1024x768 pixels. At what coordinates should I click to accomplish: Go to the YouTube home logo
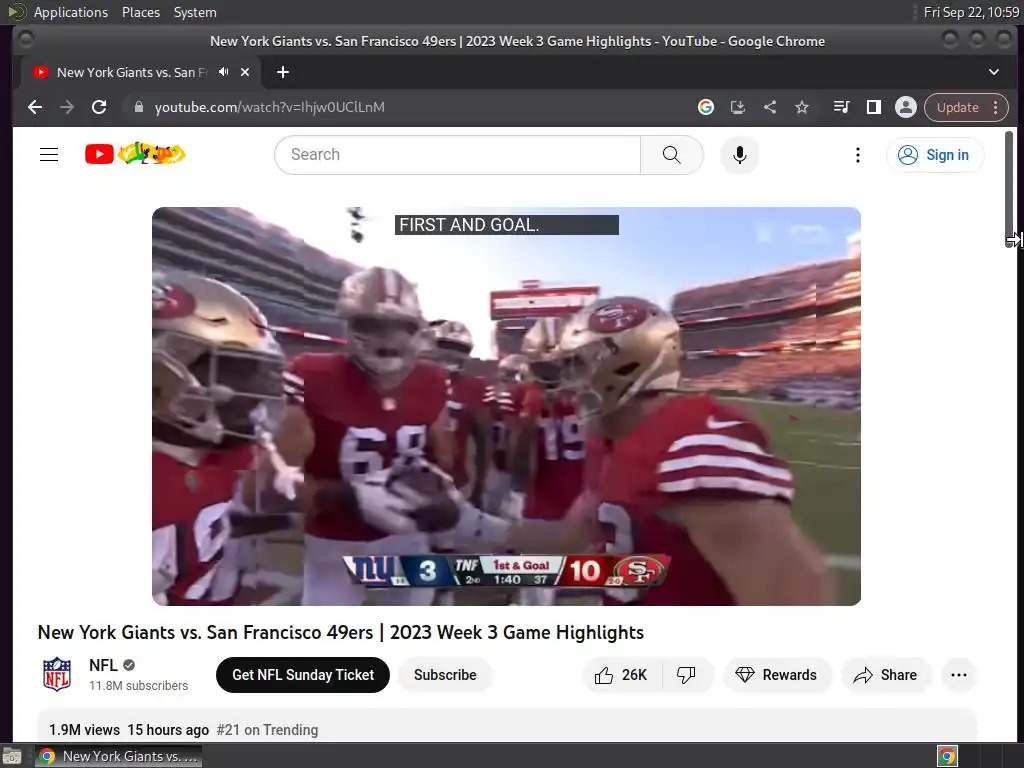click(135, 154)
